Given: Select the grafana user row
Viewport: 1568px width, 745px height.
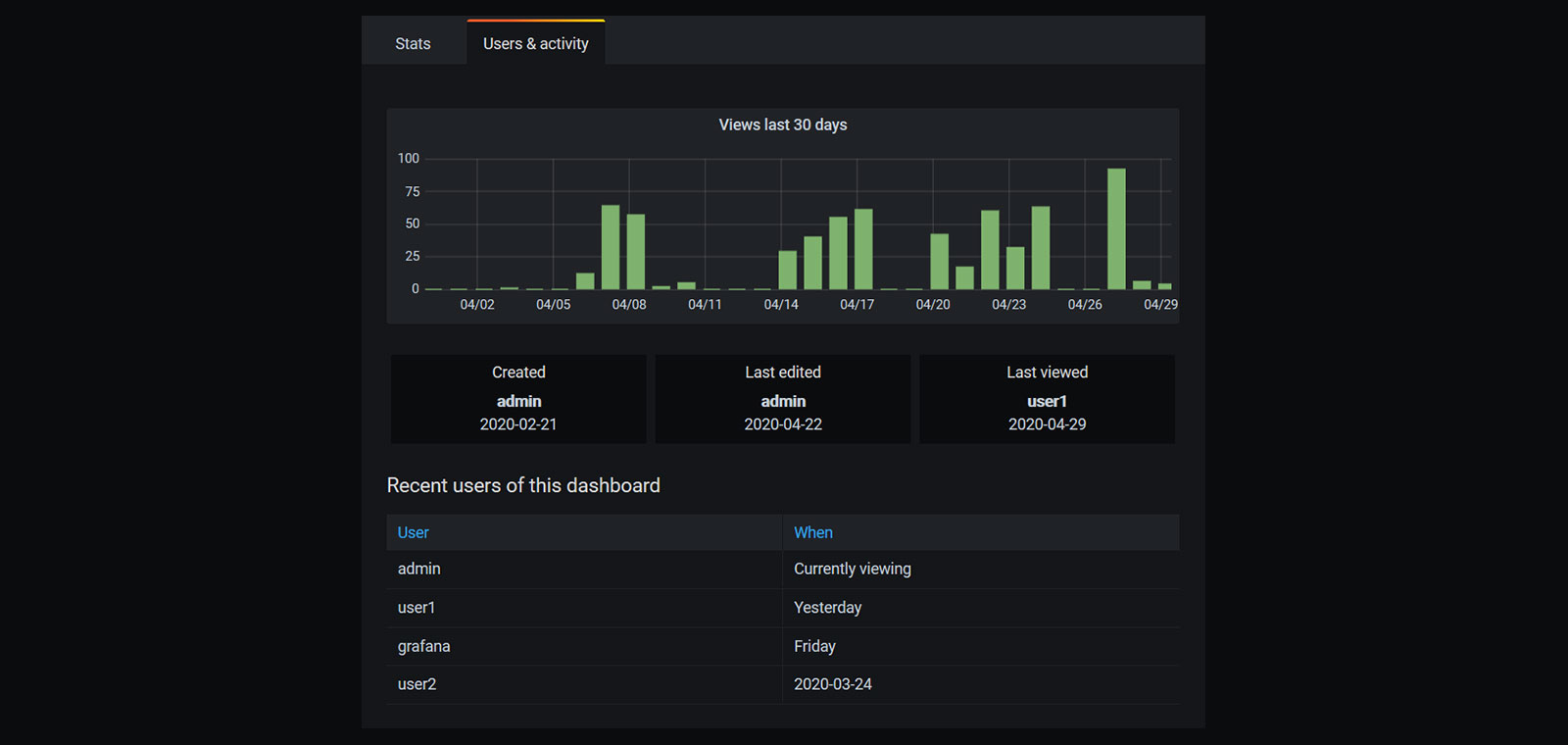Looking at the screenshot, I should pyautogui.click(x=424, y=646).
